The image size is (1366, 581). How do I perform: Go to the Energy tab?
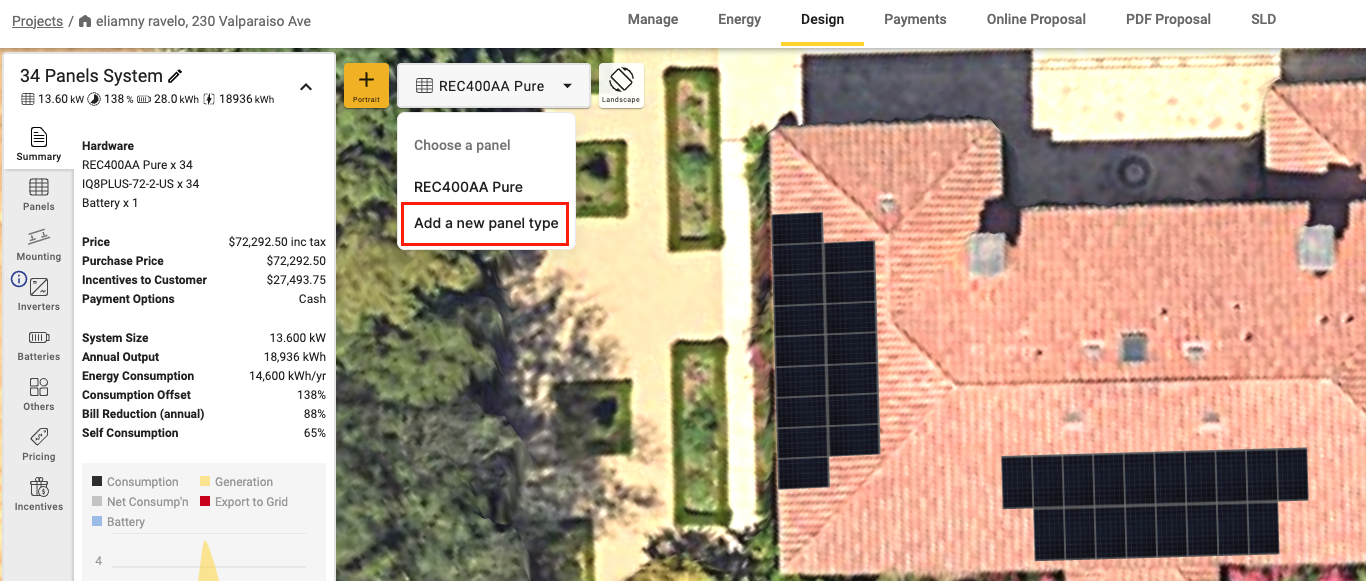(x=739, y=20)
